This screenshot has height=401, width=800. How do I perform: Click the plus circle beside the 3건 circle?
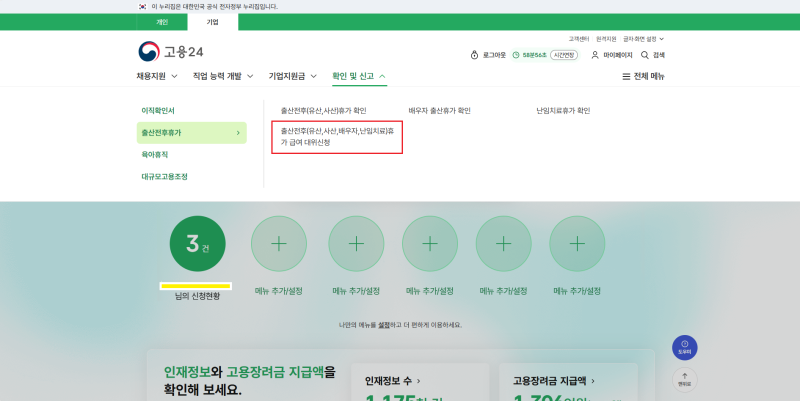coord(279,244)
